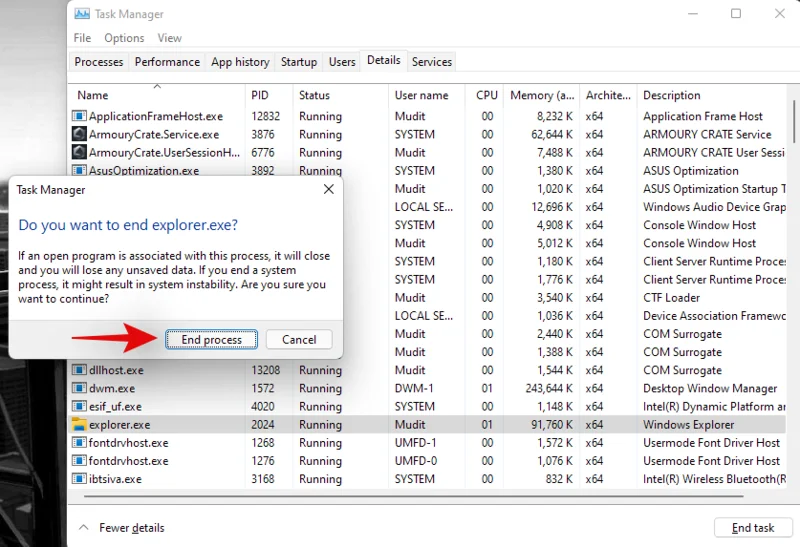Sort by the Architecture column header
Screen dimensions: 800x547
[608, 95]
